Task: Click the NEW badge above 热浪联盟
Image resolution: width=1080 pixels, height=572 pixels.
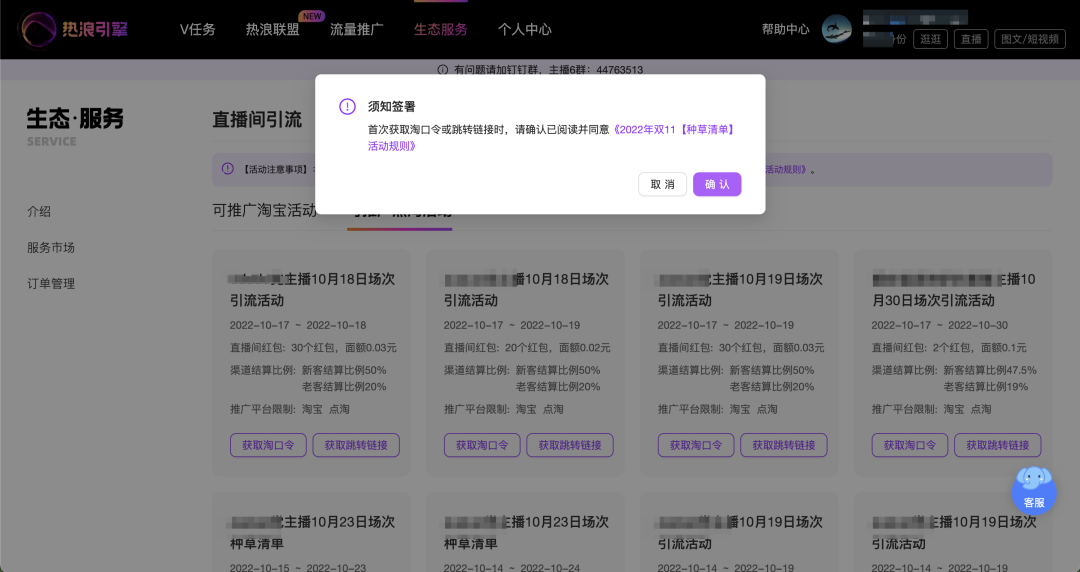Action: tap(312, 16)
